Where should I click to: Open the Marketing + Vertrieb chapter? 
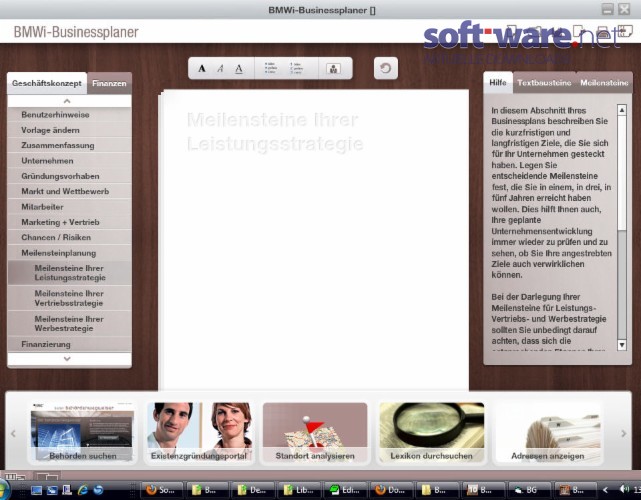[x=69, y=222]
